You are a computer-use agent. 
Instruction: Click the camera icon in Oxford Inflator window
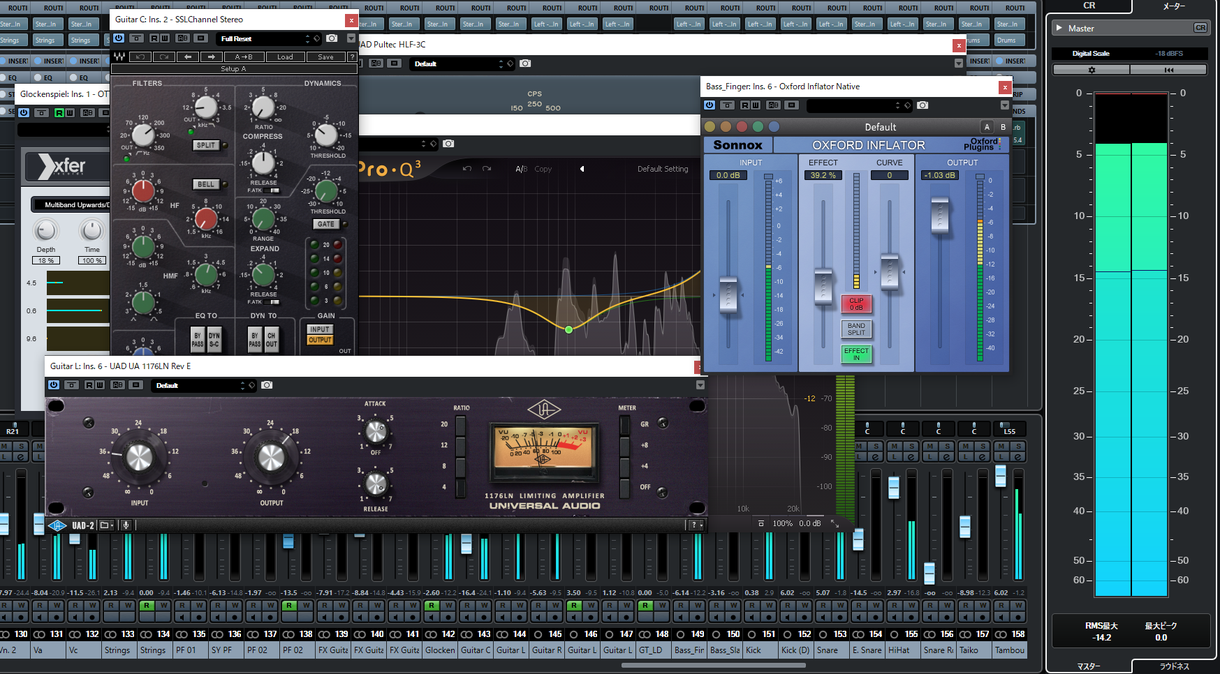coord(922,105)
